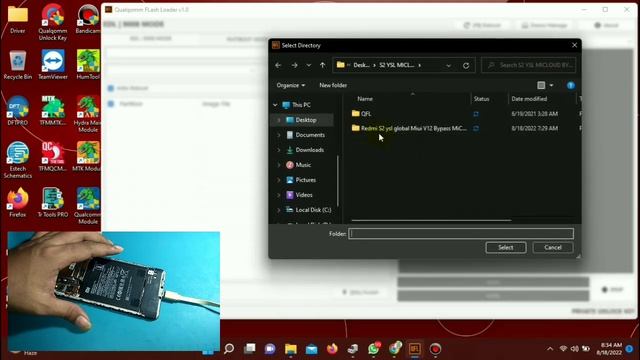
Task: Open Local Disk (C:) in navigation pane
Action: 313,210
